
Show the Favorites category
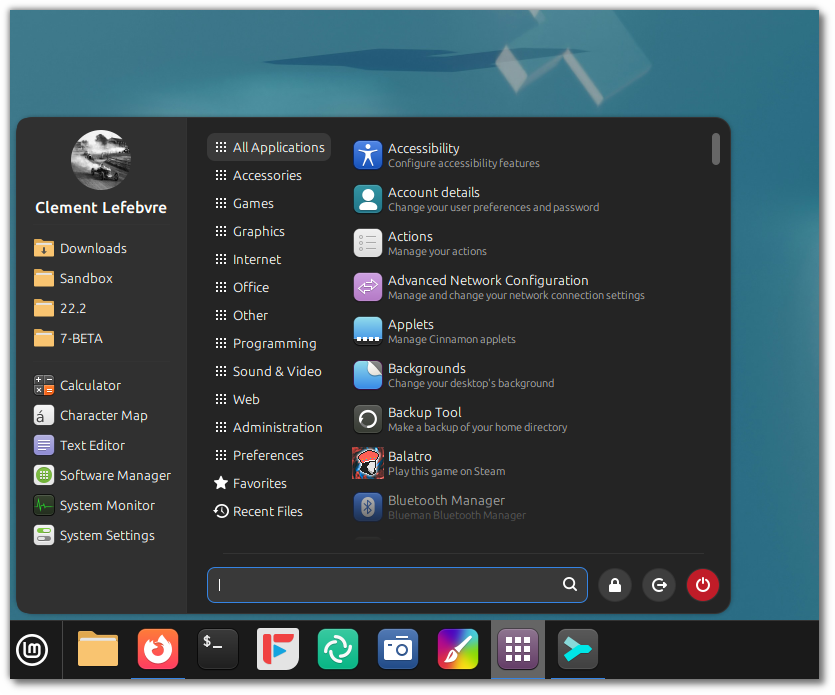259,483
